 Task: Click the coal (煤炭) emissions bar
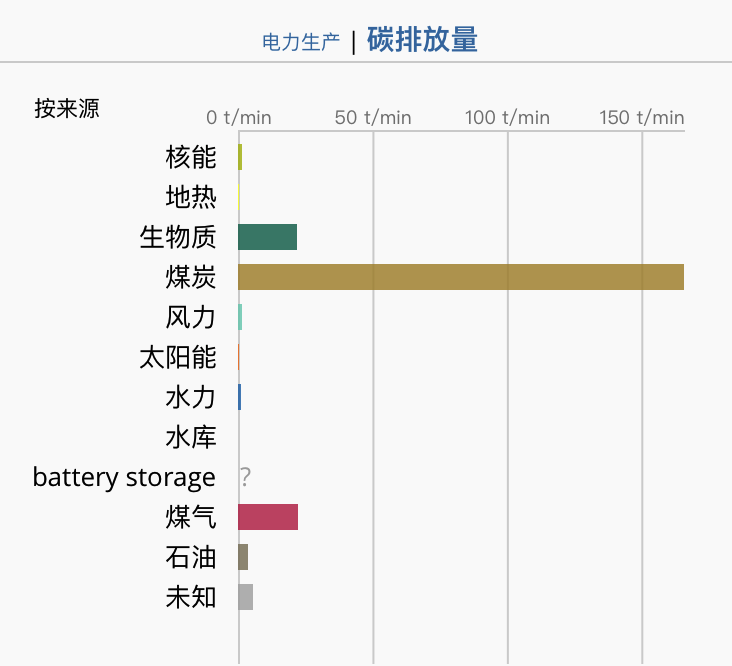tap(461, 277)
